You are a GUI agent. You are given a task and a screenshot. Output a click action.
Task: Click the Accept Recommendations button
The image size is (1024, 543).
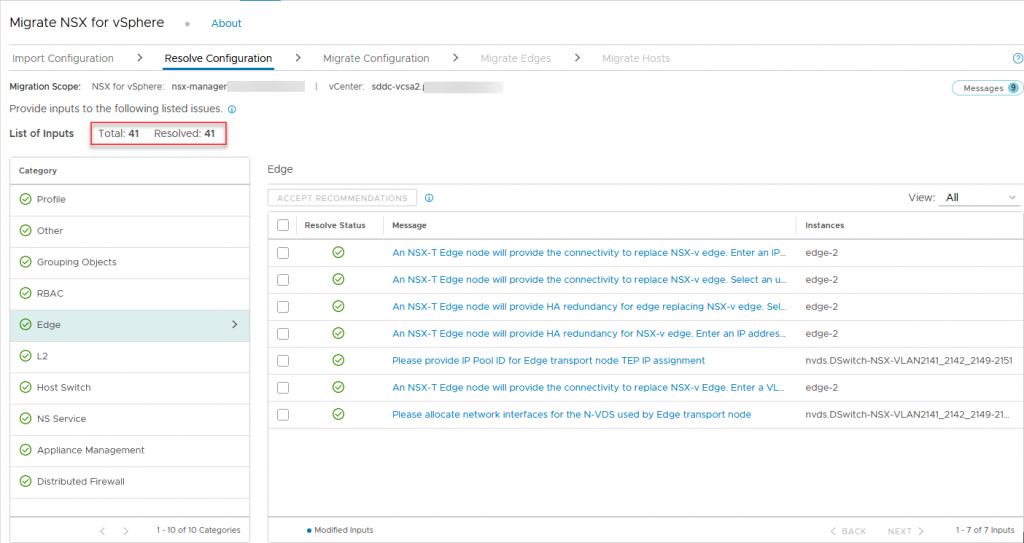(x=342, y=198)
